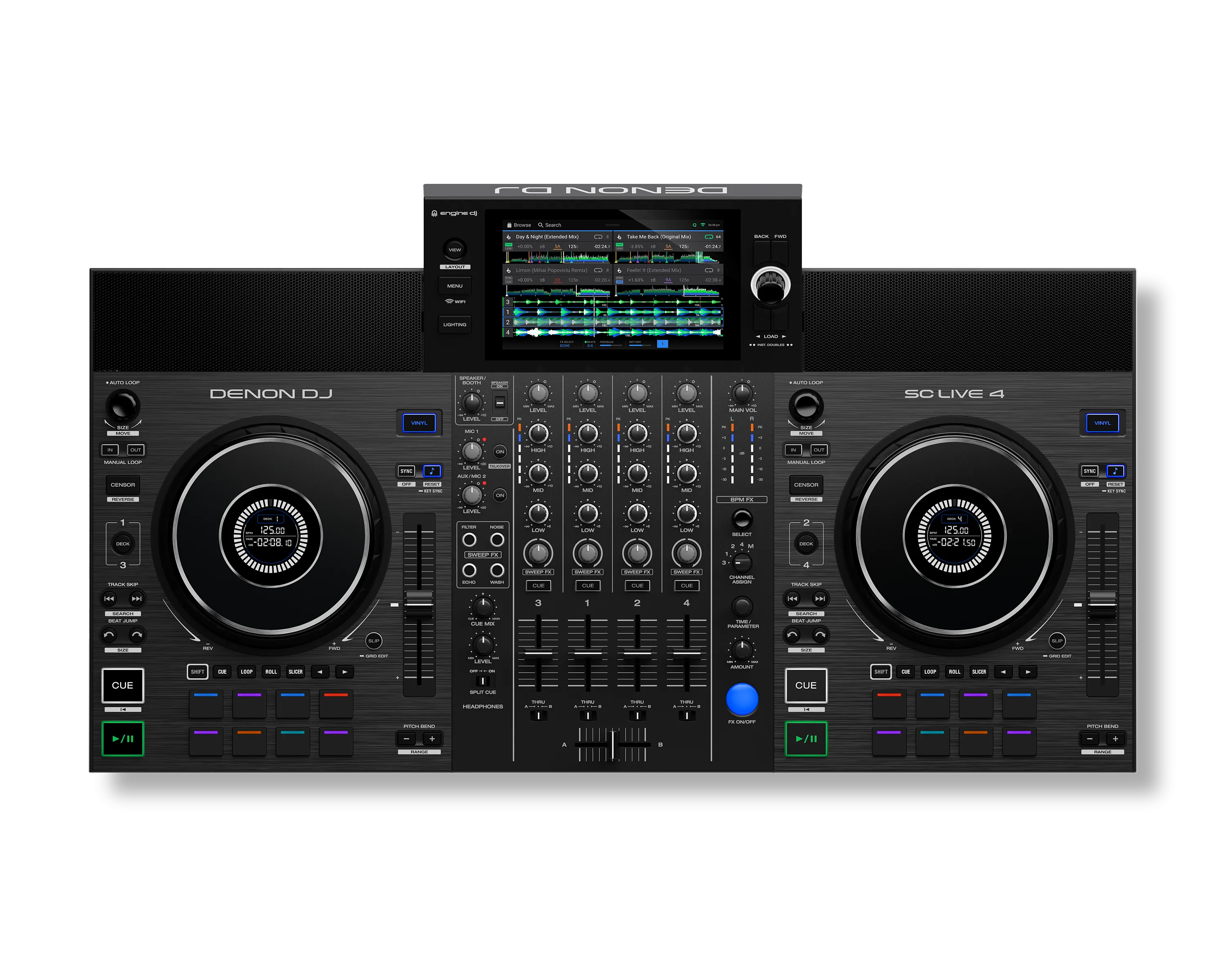Click right deck pad page left arrow
This screenshot has height=980, width=1225.
pos(1003,672)
